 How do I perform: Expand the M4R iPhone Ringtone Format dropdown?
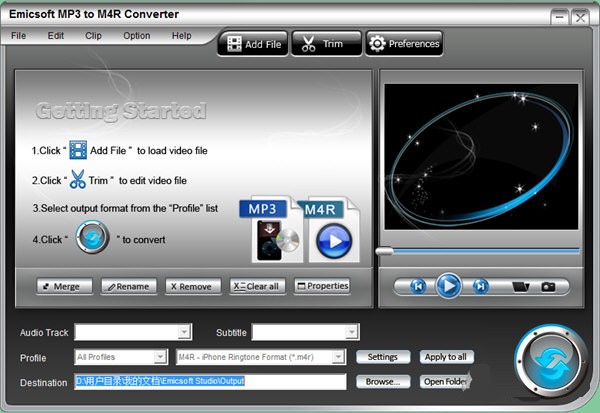click(x=338, y=357)
